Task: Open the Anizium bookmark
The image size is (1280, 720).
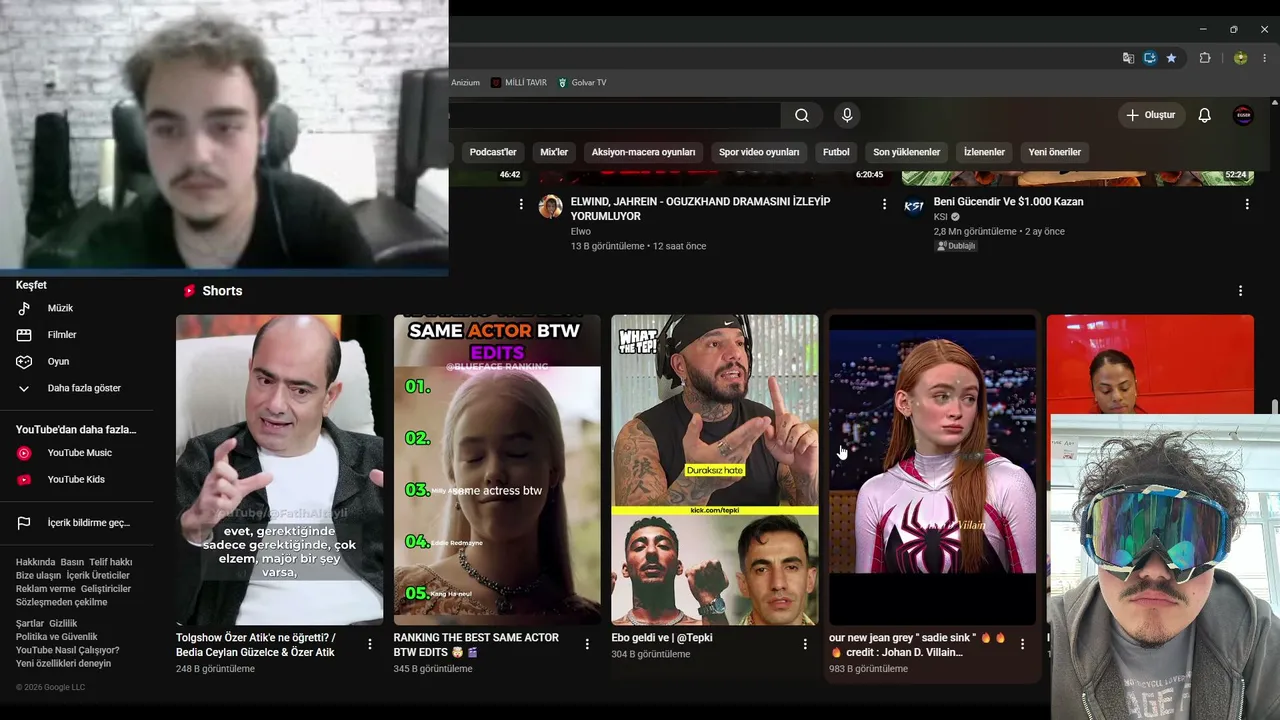Action: click(465, 83)
